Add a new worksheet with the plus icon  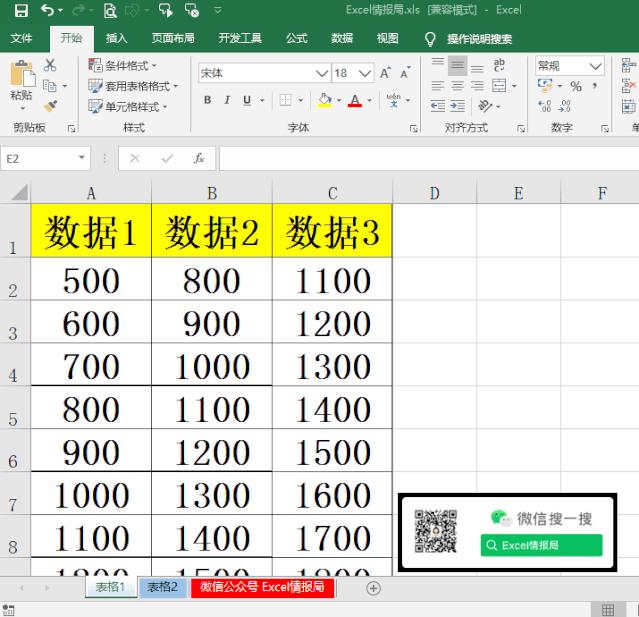pos(373,588)
